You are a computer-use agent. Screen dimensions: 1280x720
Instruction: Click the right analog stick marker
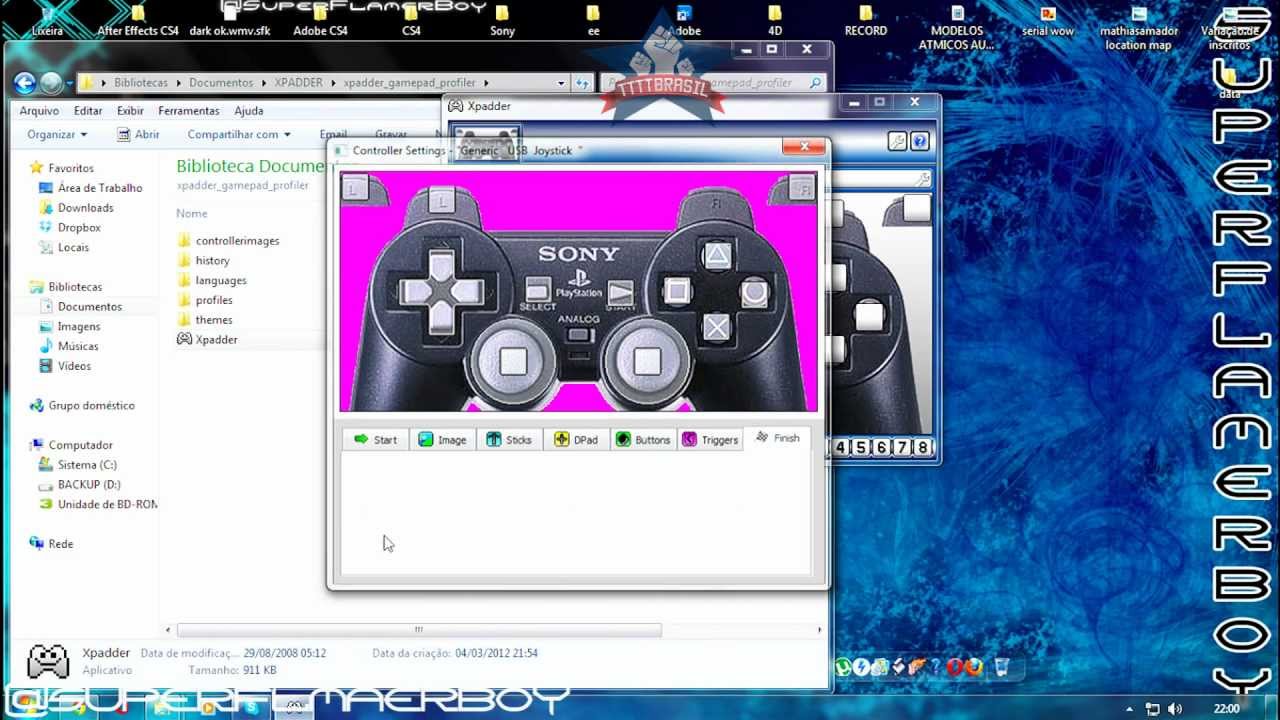(x=646, y=361)
